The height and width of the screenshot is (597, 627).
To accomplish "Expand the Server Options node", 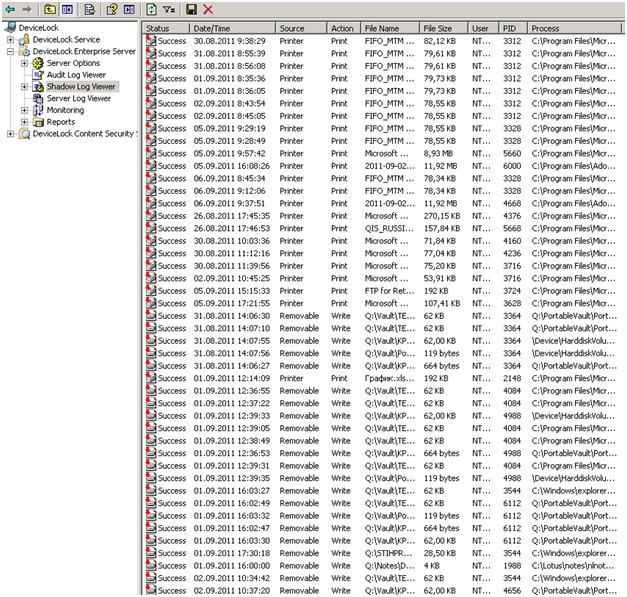I will 24,63.
